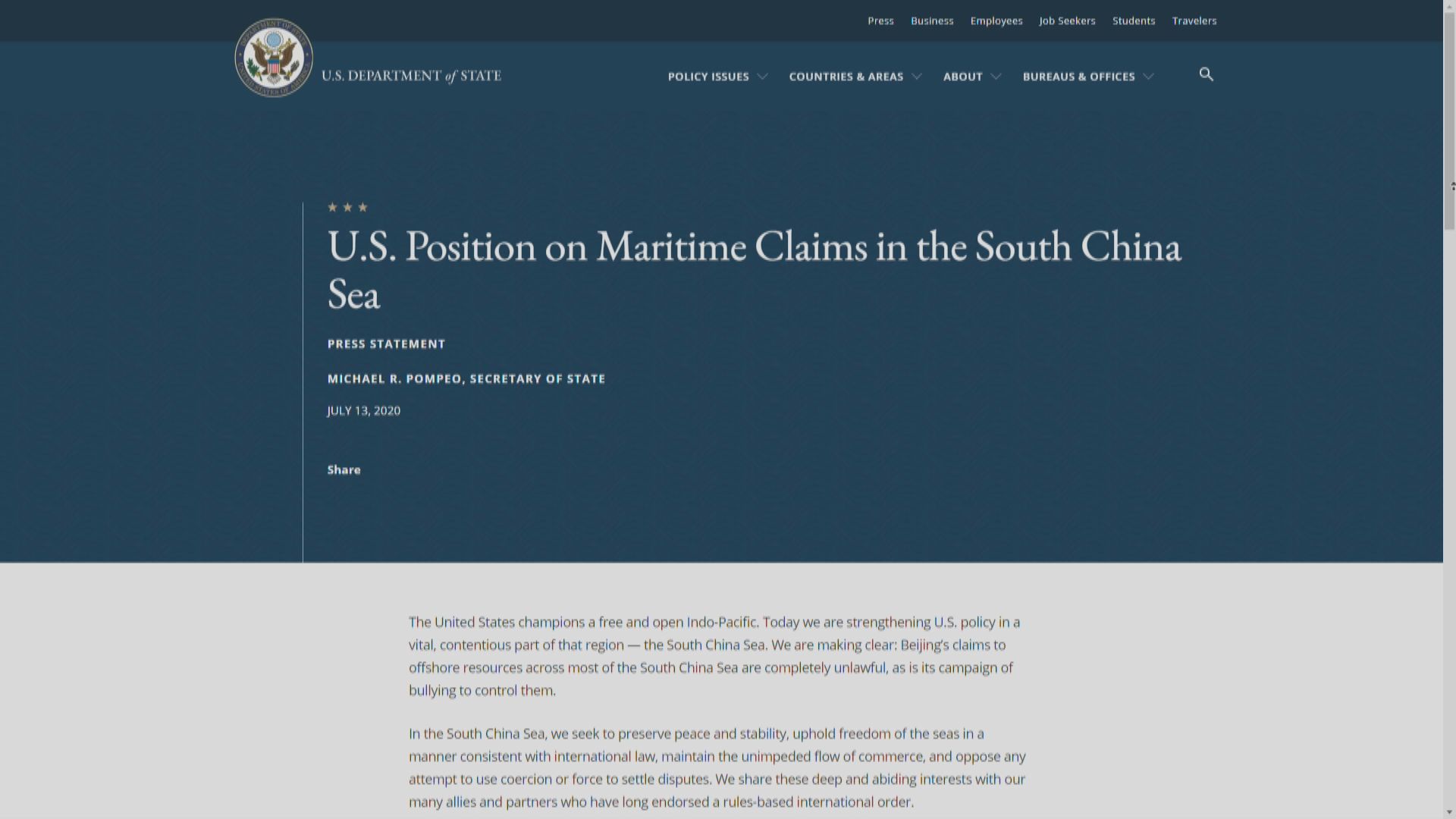This screenshot has width=1456, height=819.
Task: Open the About menu
Action: point(962,77)
